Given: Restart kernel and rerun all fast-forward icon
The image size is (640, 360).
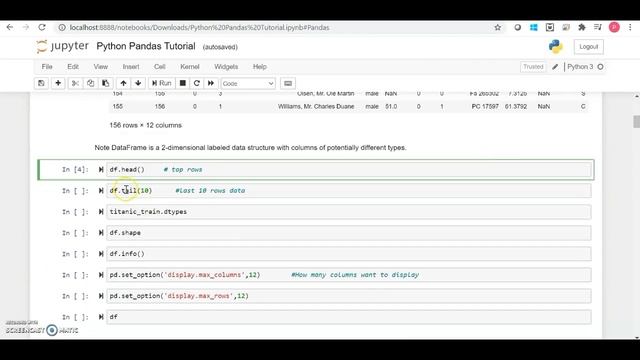Looking at the screenshot, I should click(211, 83).
